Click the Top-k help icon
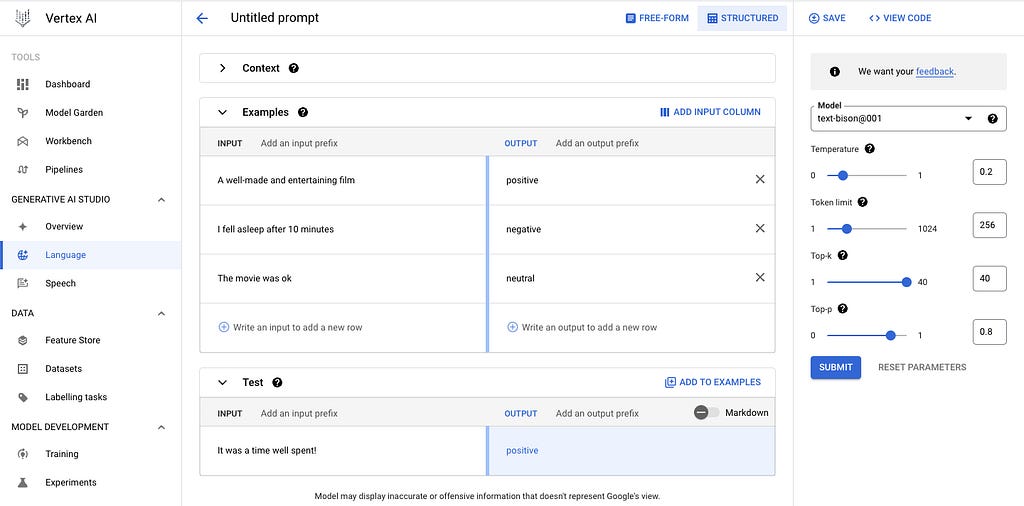Viewport: 1024px width, 506px height. [x=842, y=255]
